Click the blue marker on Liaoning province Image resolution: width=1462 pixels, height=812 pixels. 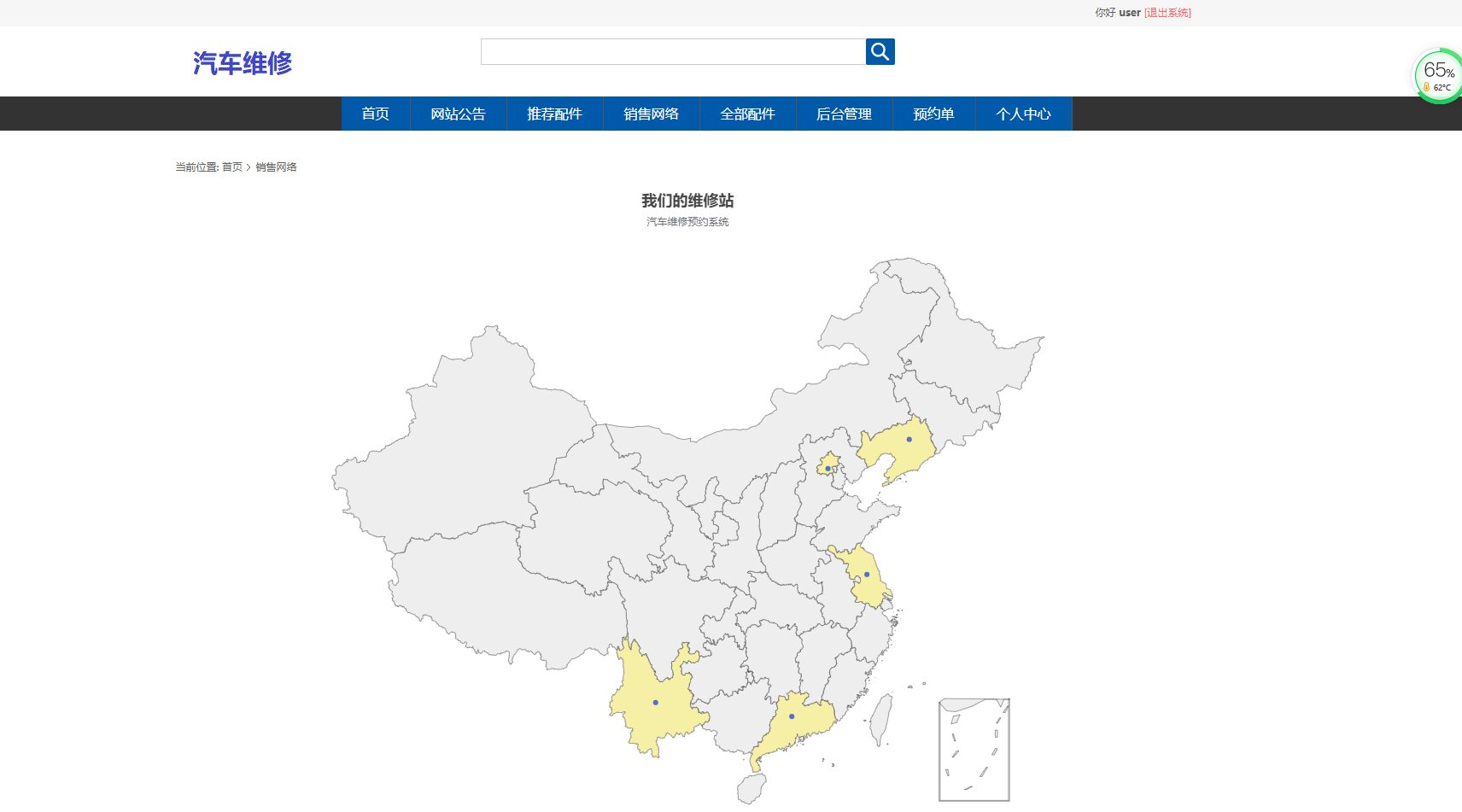pyautogui.click(x=908, y=437)
